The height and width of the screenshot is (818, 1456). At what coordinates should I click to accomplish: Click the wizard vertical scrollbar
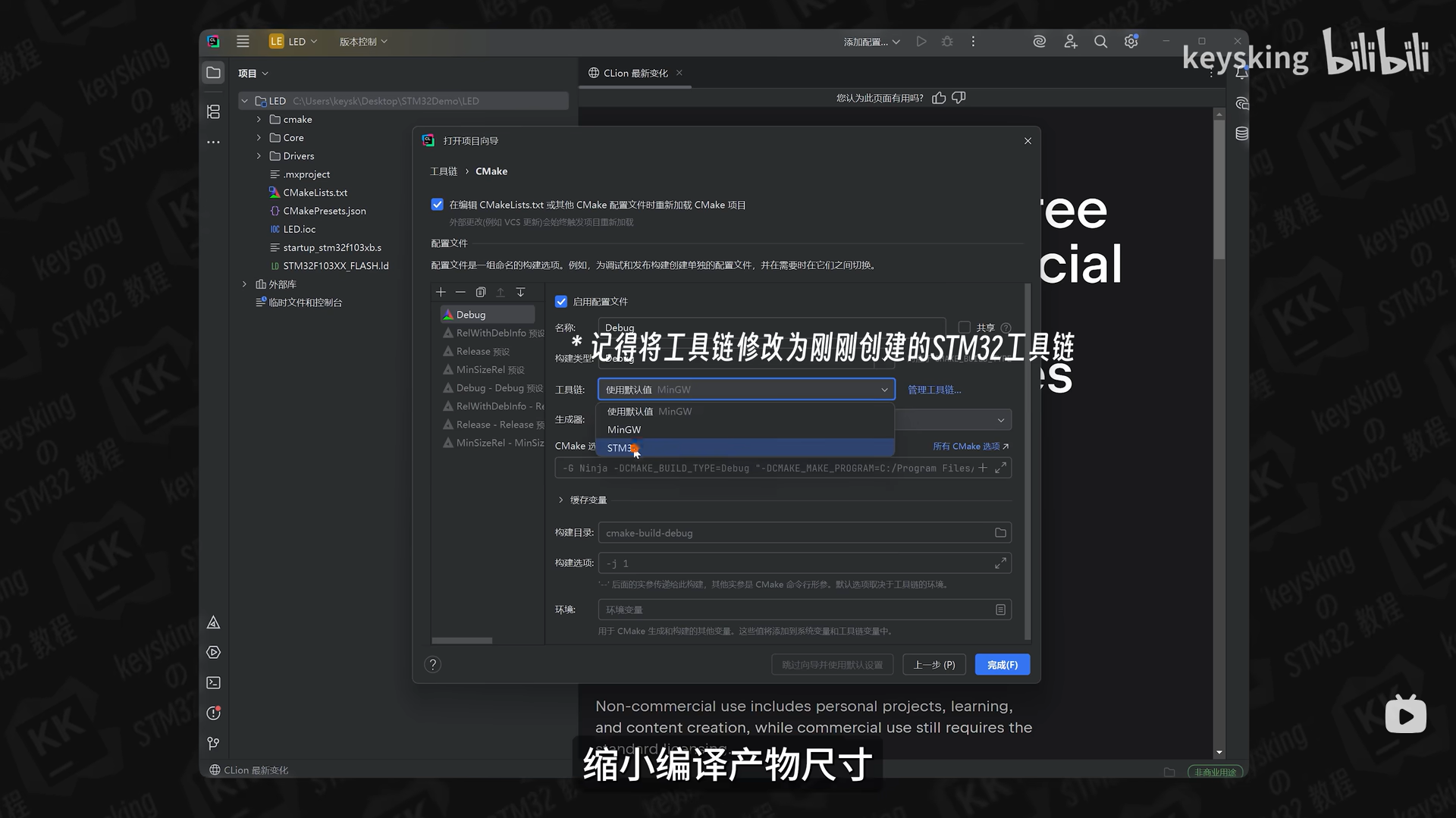(1028, 462)
